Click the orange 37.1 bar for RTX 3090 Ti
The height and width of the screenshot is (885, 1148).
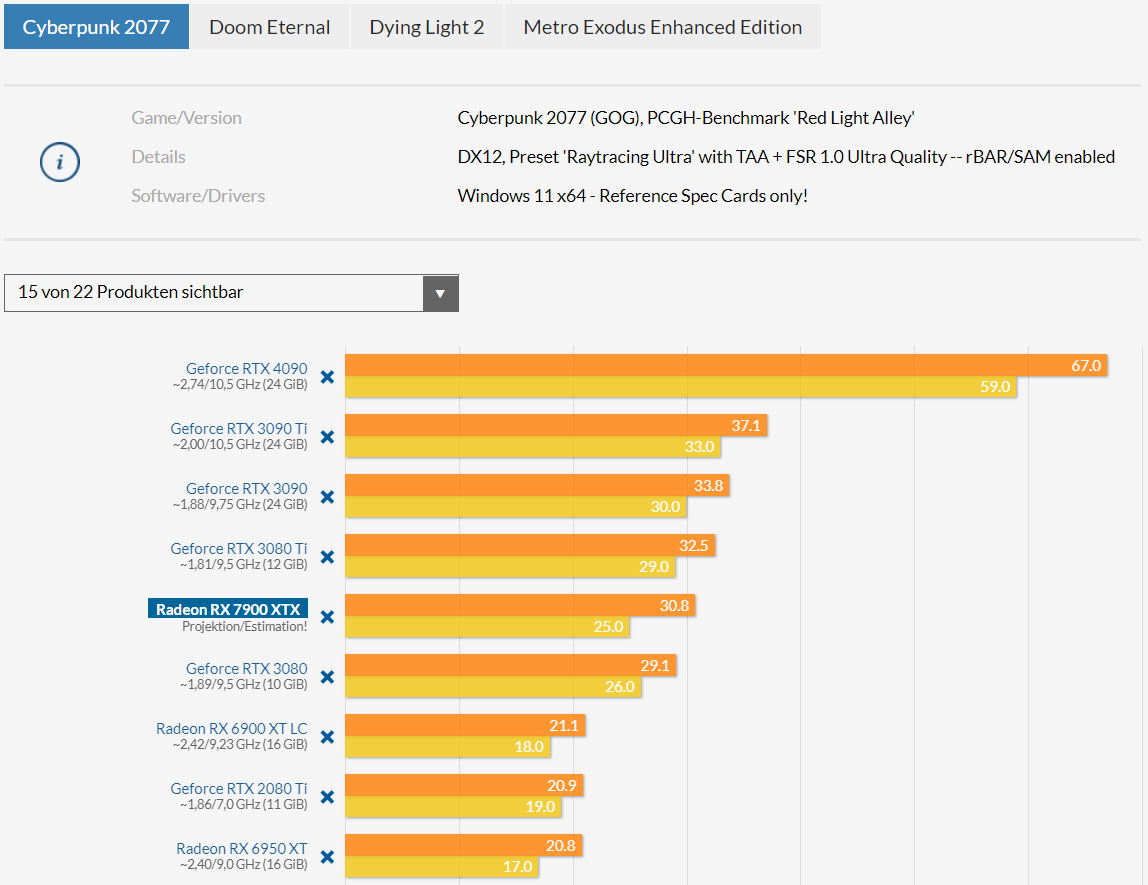point(556,425)
